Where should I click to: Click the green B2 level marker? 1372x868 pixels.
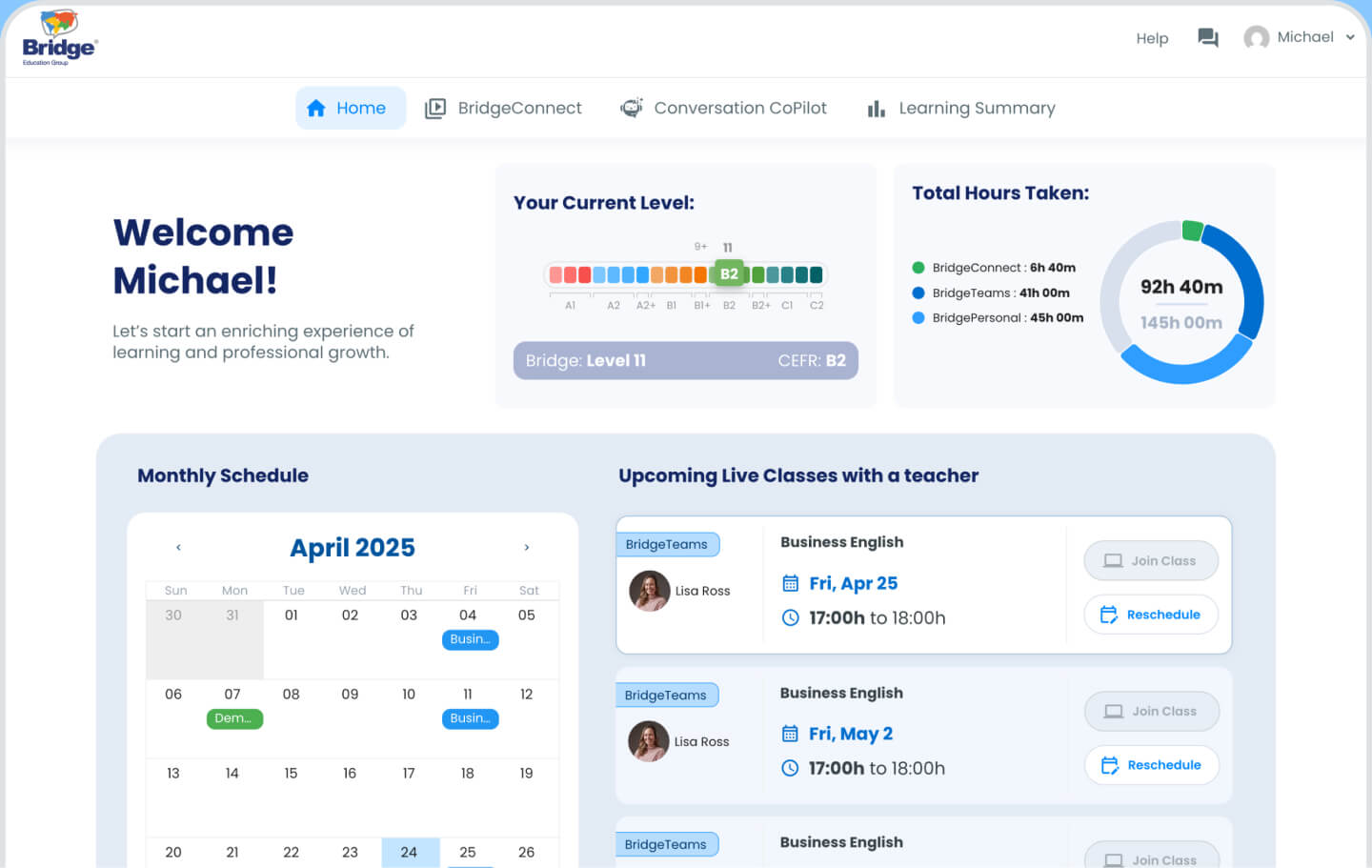(729, 273)
